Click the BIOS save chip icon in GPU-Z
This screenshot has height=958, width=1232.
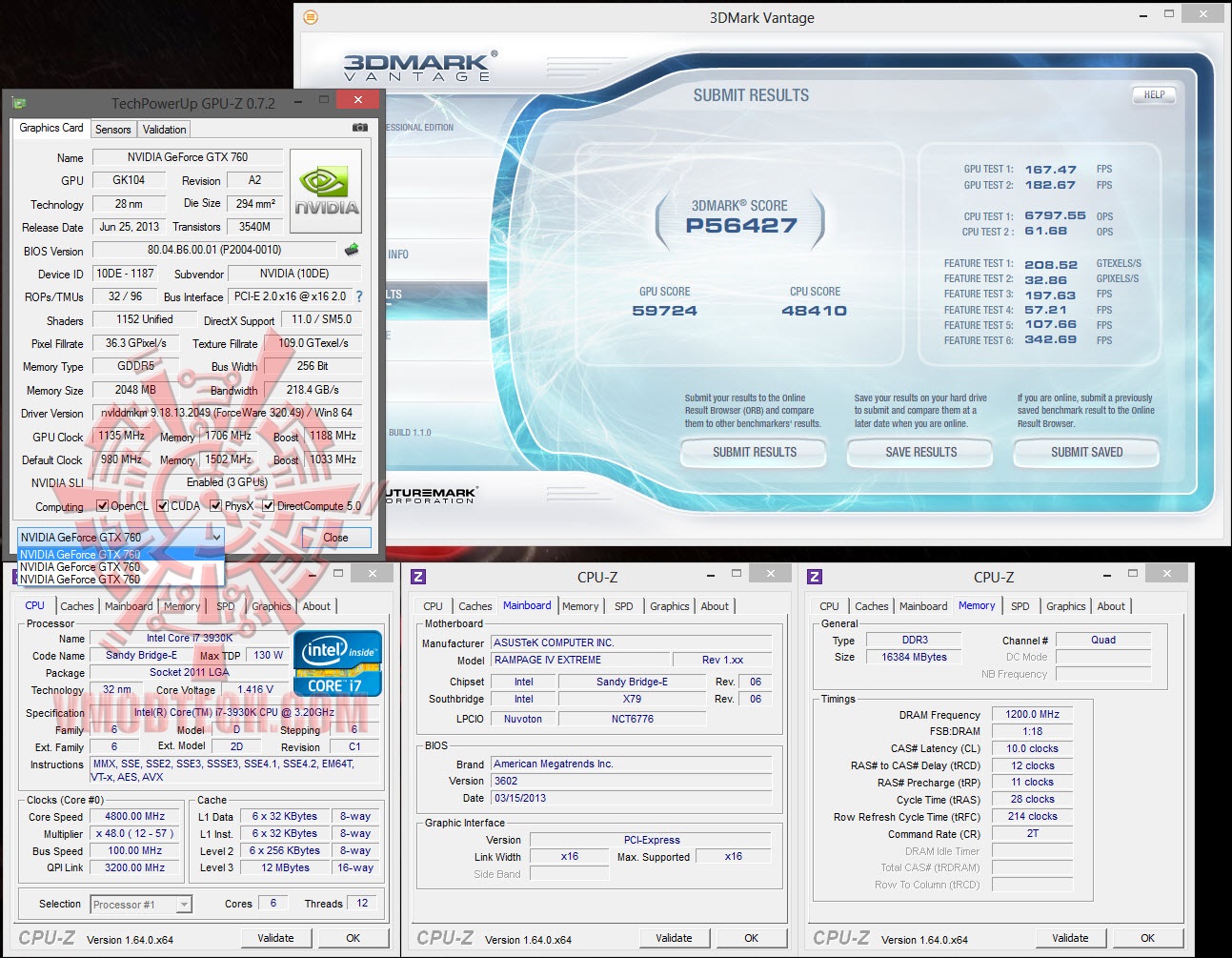pyautogui.click(x=353, y=250)
